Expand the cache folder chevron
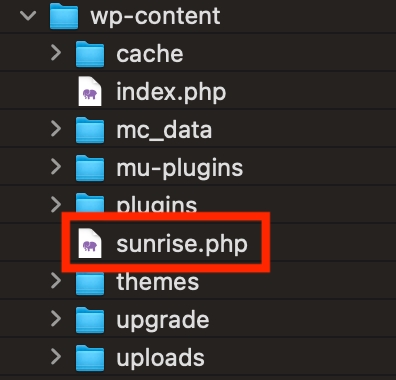The width and height of the screenshot is (396, 380). (56, 53)
